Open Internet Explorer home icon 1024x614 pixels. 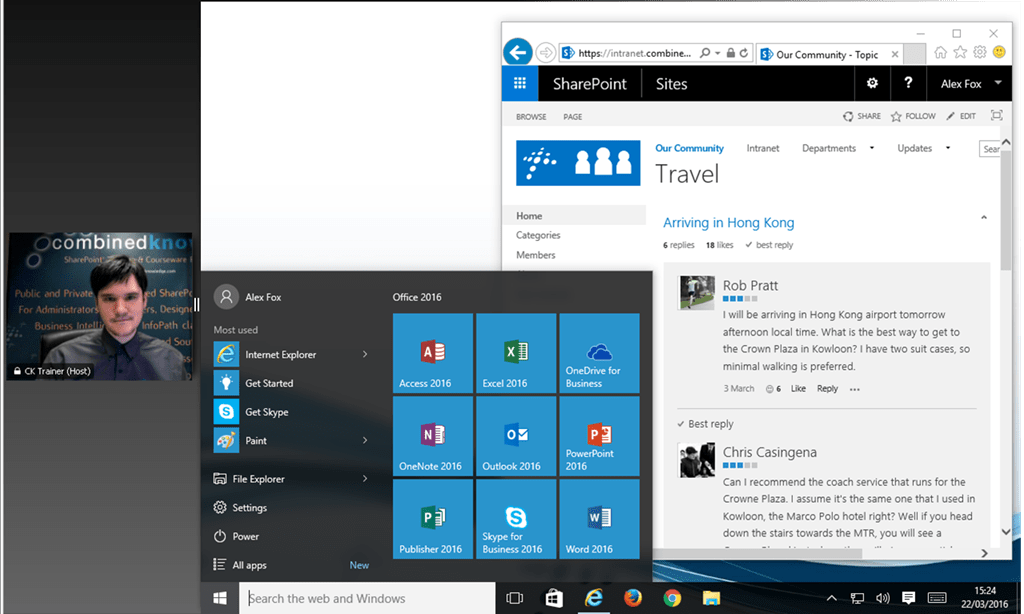pyautogui.click(x=940, y=53)
